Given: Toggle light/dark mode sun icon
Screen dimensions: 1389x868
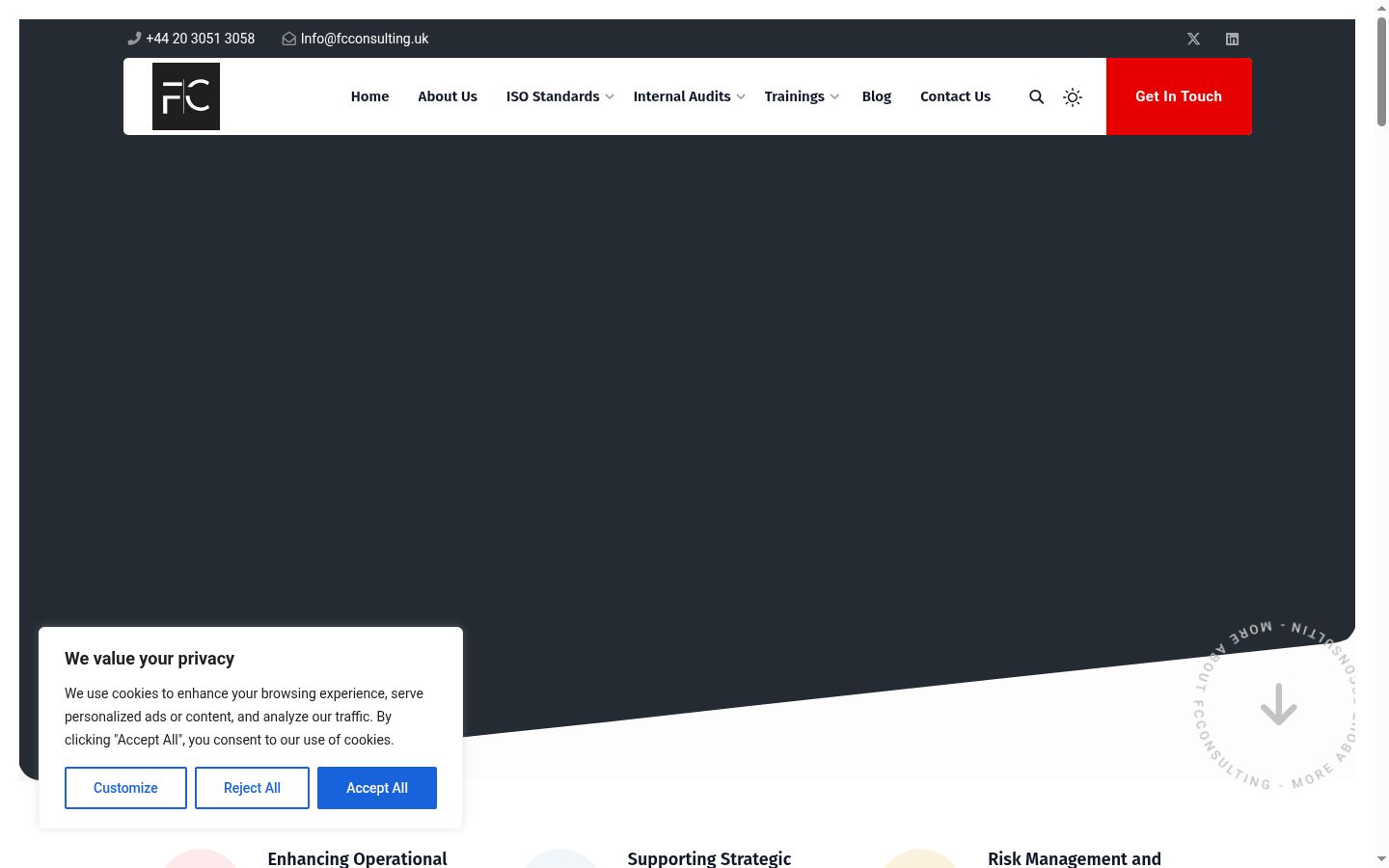Looking at the screenshot, I should click(1073, 96).
